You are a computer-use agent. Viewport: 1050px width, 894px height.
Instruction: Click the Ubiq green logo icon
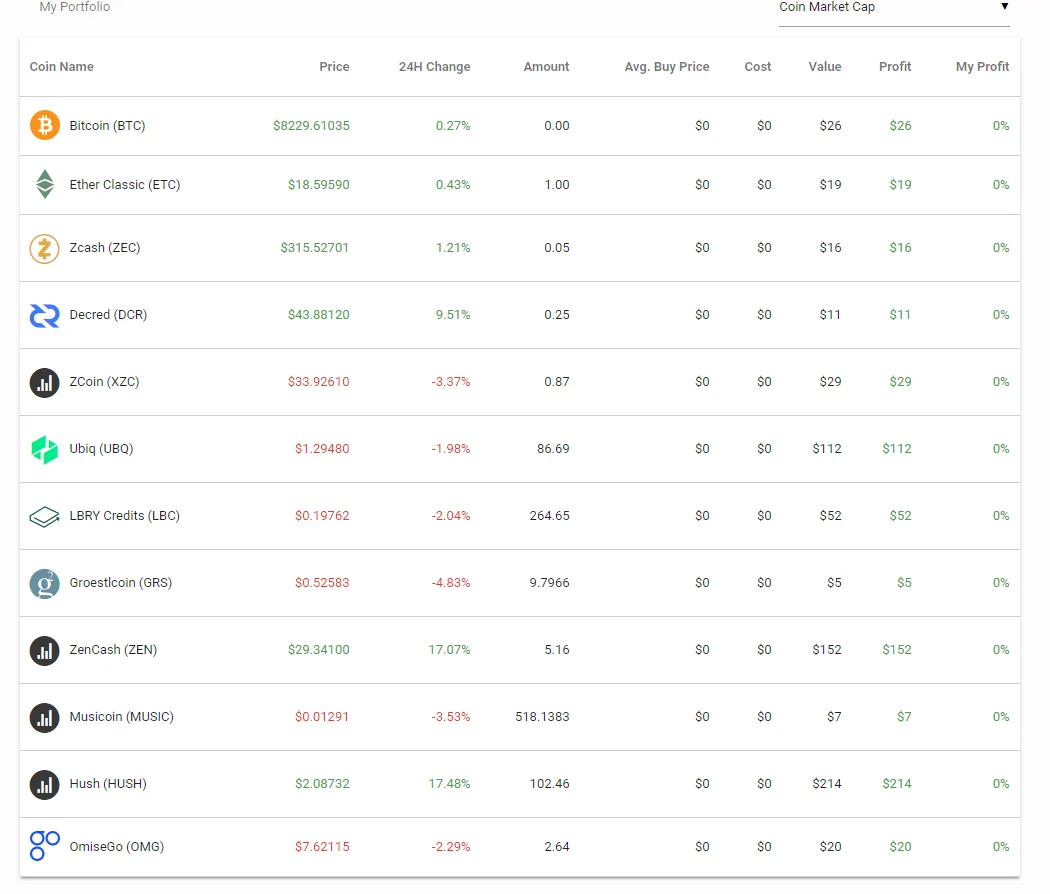click(44, 449)
